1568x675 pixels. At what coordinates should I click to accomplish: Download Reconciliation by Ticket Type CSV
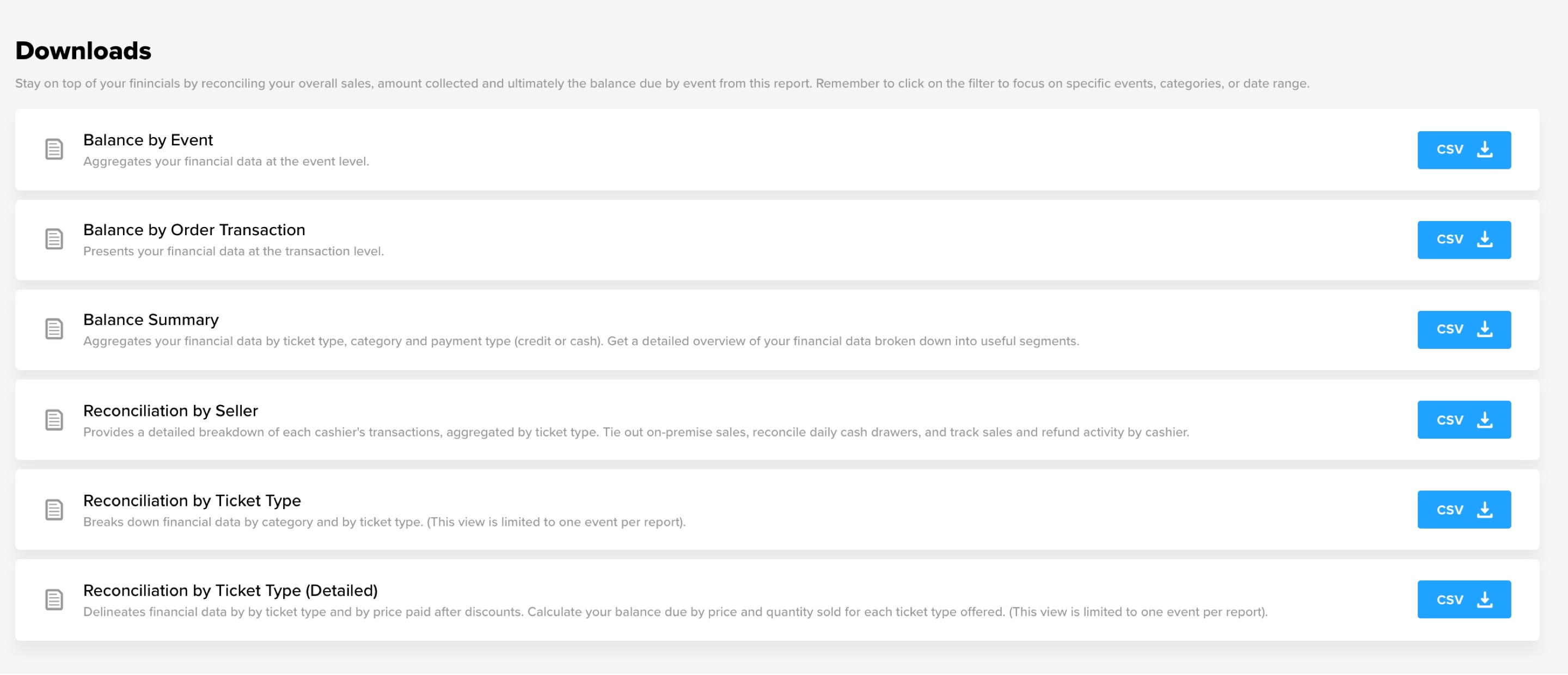click(1464, 510)
